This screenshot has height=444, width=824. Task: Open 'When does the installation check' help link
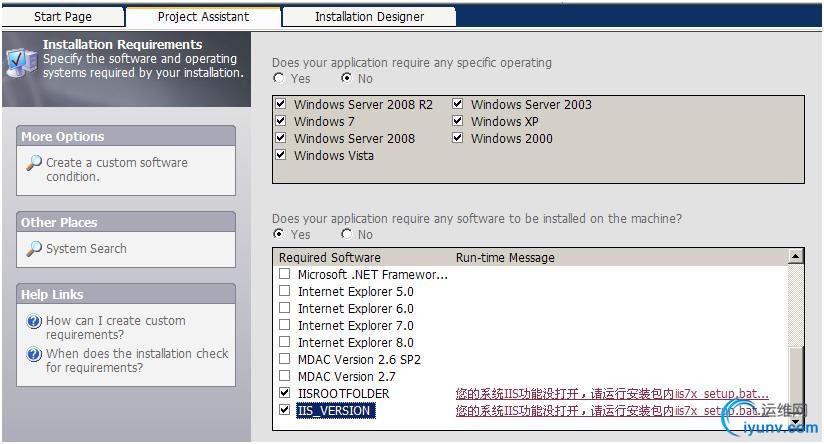[137, 360]
